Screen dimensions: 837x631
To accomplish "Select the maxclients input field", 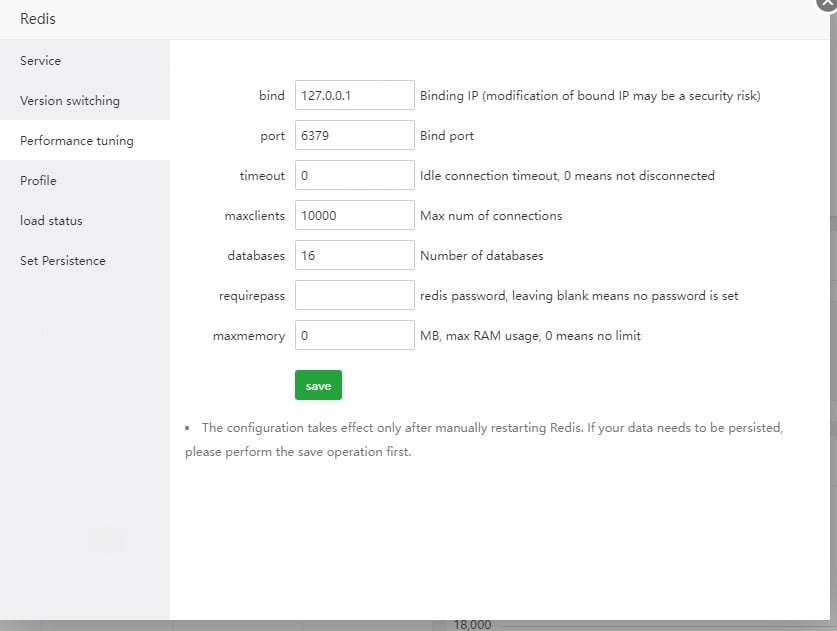I will tap(354, 215).
